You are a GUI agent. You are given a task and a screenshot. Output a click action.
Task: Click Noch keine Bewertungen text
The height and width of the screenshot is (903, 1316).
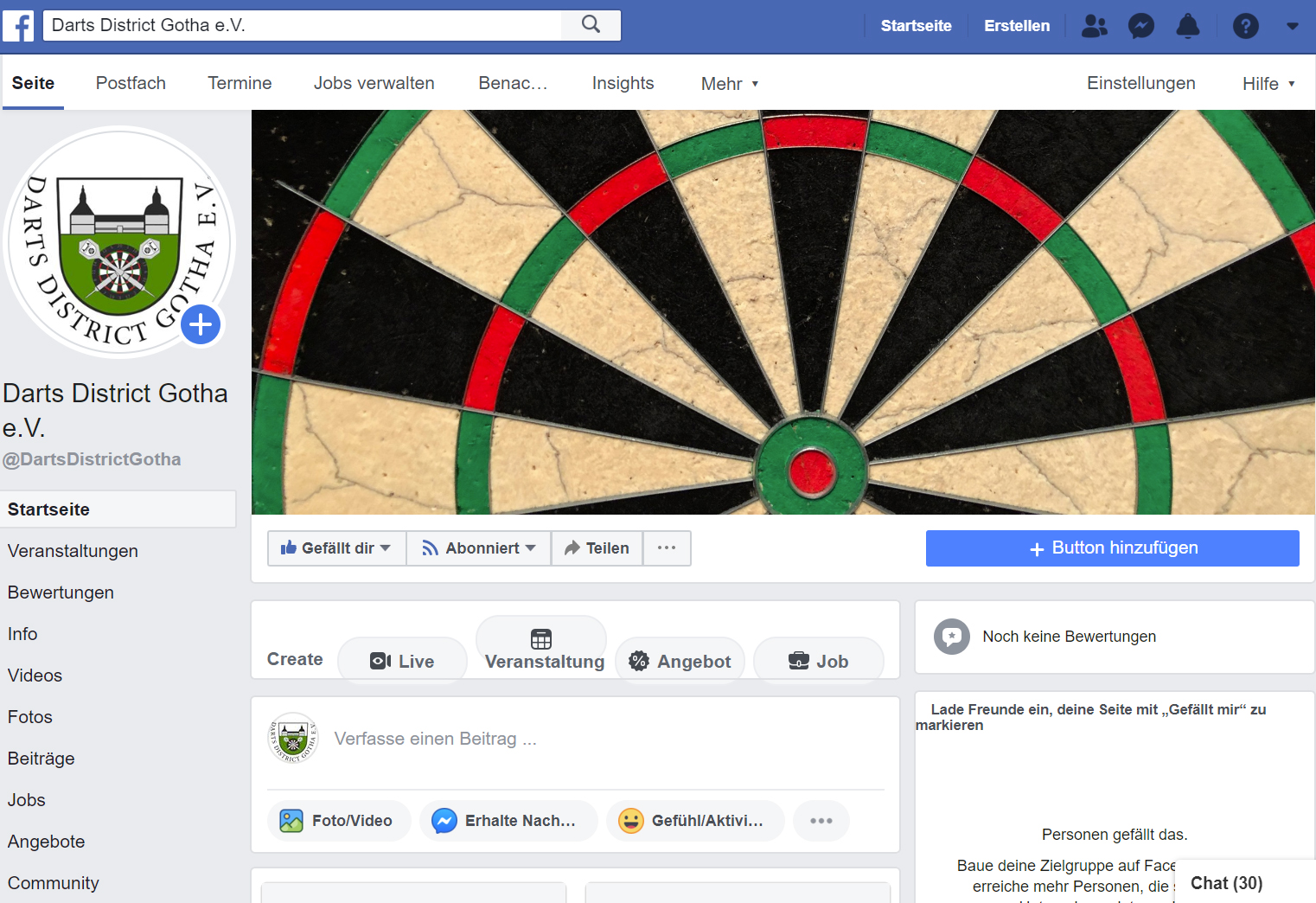tap(1069, 637)
